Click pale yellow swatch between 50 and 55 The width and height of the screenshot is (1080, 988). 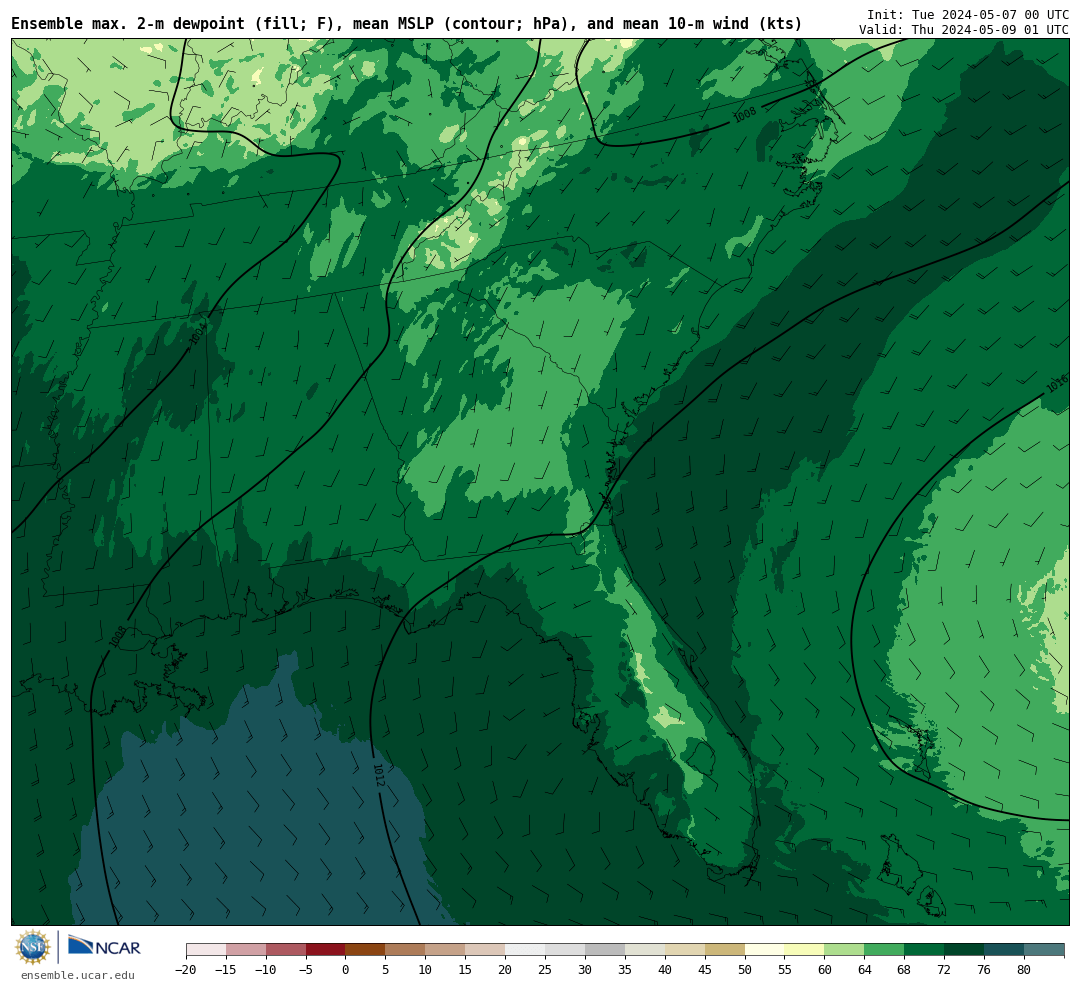(x=765, y=950)
